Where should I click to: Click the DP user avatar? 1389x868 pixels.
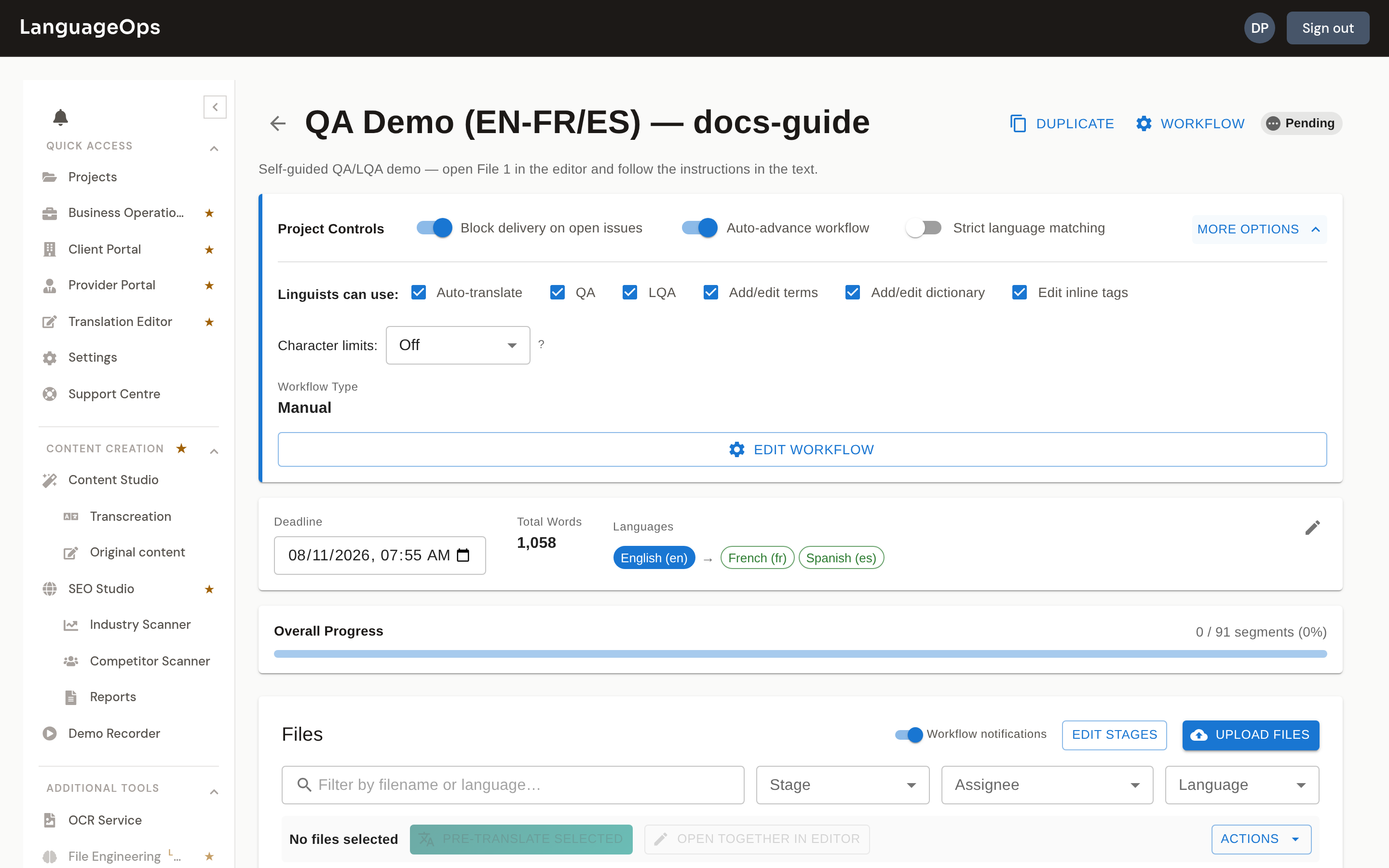(1259, 28)
